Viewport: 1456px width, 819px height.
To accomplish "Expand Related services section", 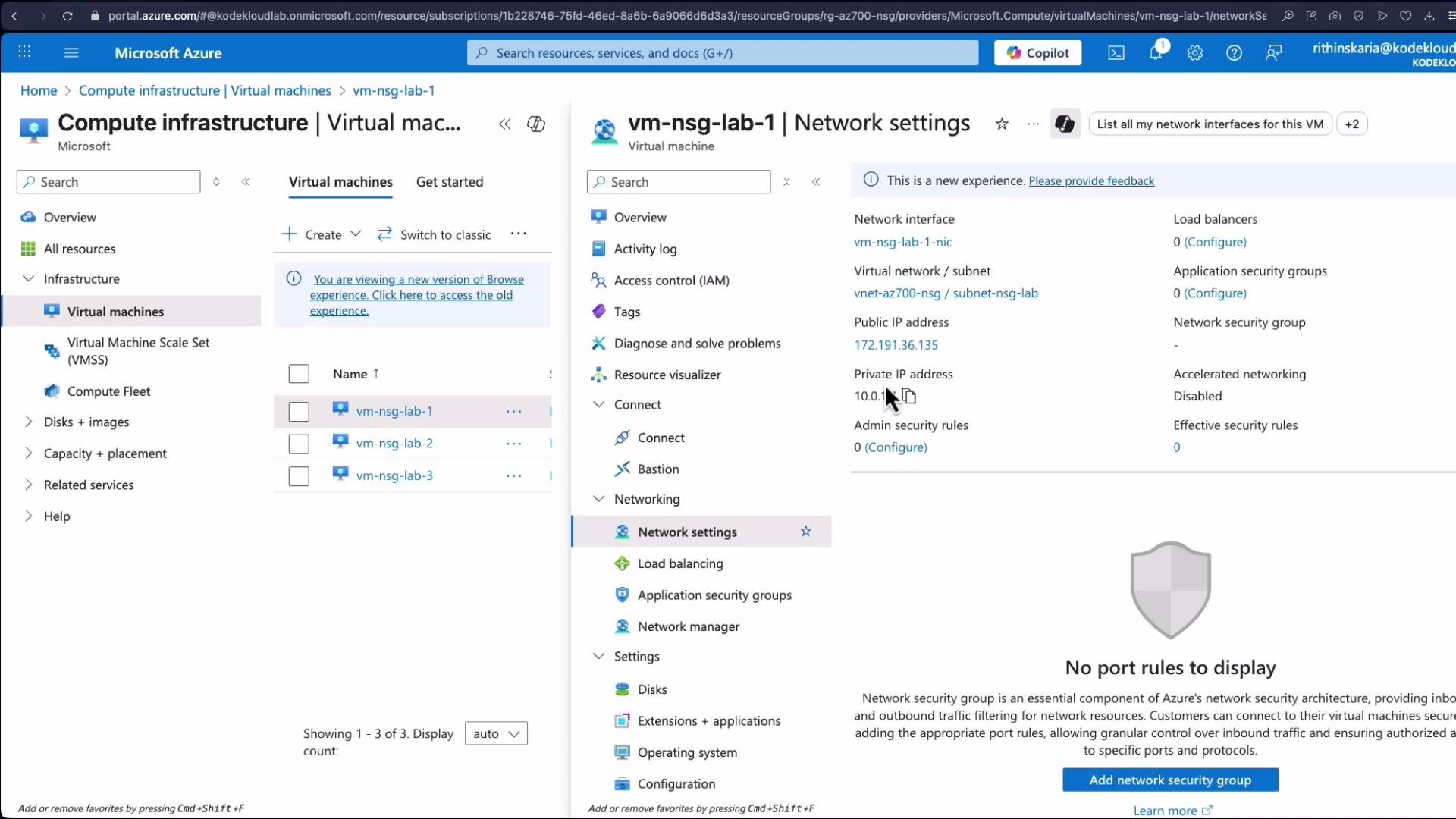I will point(28,485).
